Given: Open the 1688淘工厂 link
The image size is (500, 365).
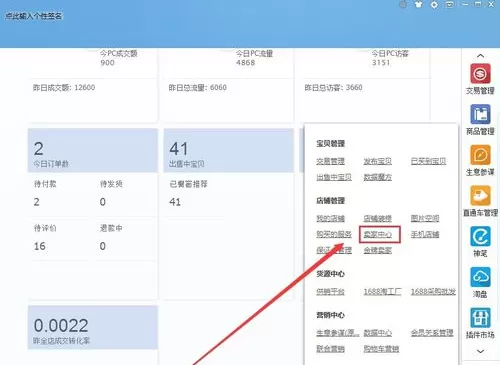Looking at the screenshot, I should pyautogui.click(x=383, y=291).
